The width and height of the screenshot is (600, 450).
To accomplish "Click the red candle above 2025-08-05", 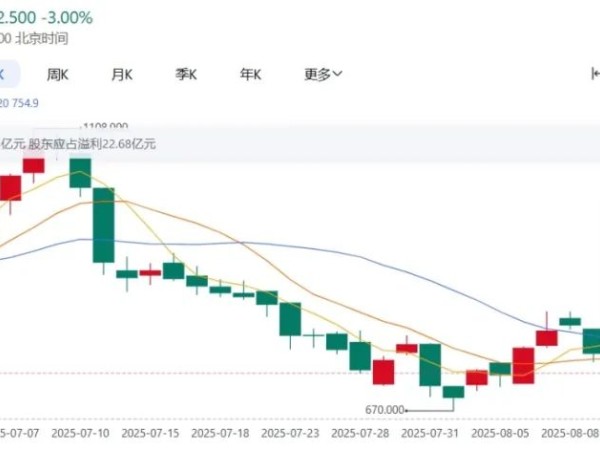I will (x=523, y=365).
